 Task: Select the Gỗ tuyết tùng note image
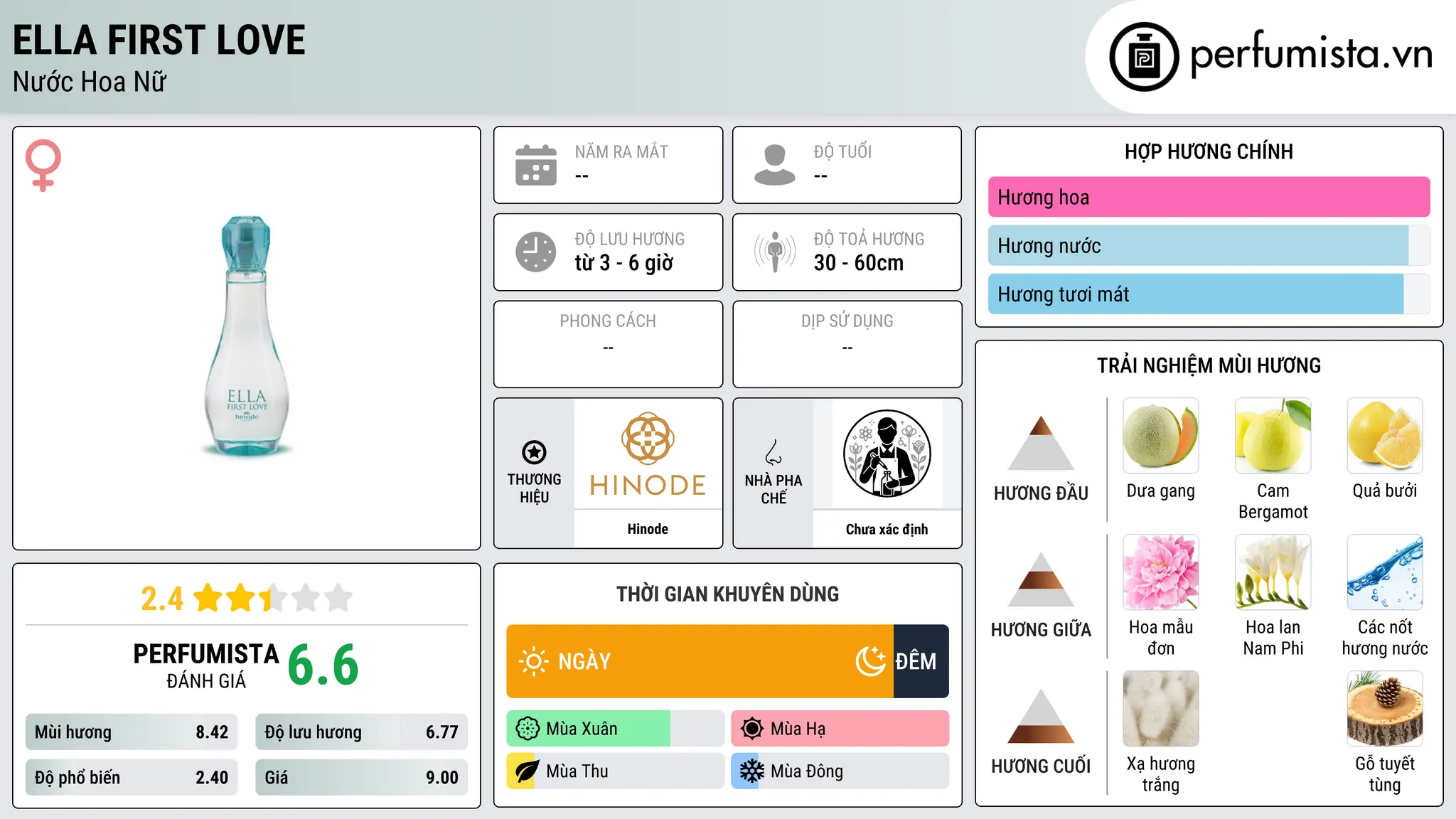click(x=1385, y=709)
